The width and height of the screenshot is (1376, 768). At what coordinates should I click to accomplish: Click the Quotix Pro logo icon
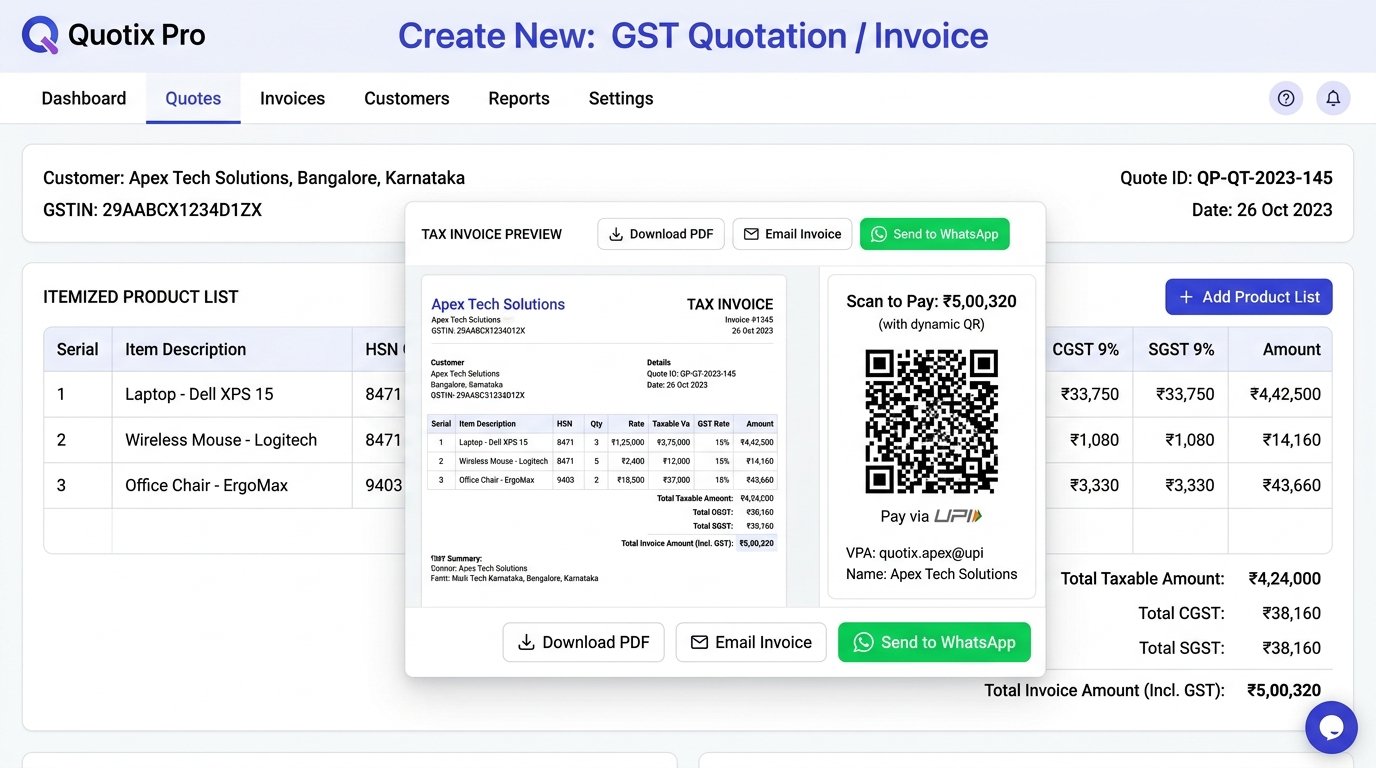pyautogui.click(x=40, y=35)
